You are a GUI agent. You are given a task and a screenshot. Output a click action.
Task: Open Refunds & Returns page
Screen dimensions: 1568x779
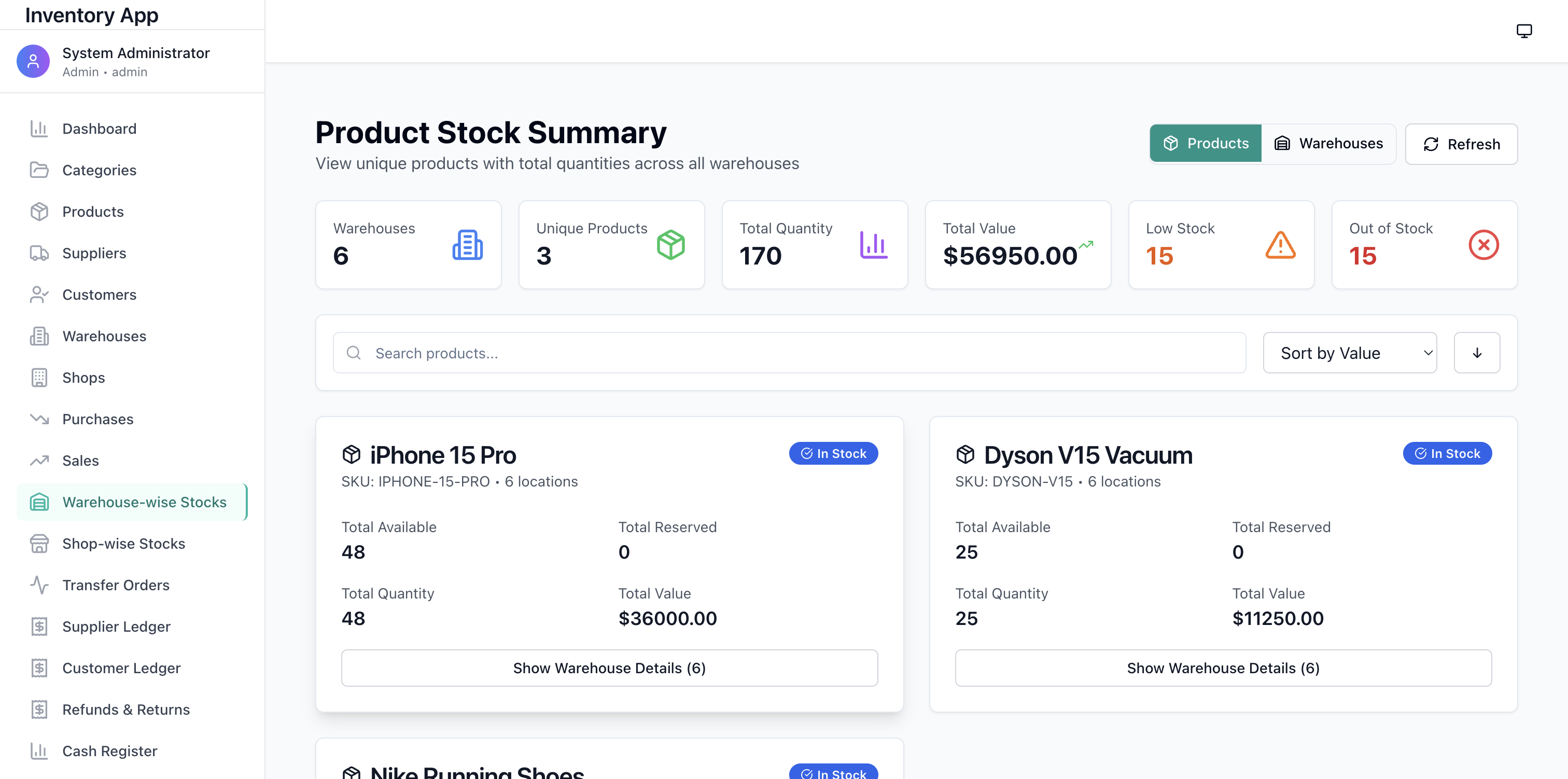(x=132, y=708)
